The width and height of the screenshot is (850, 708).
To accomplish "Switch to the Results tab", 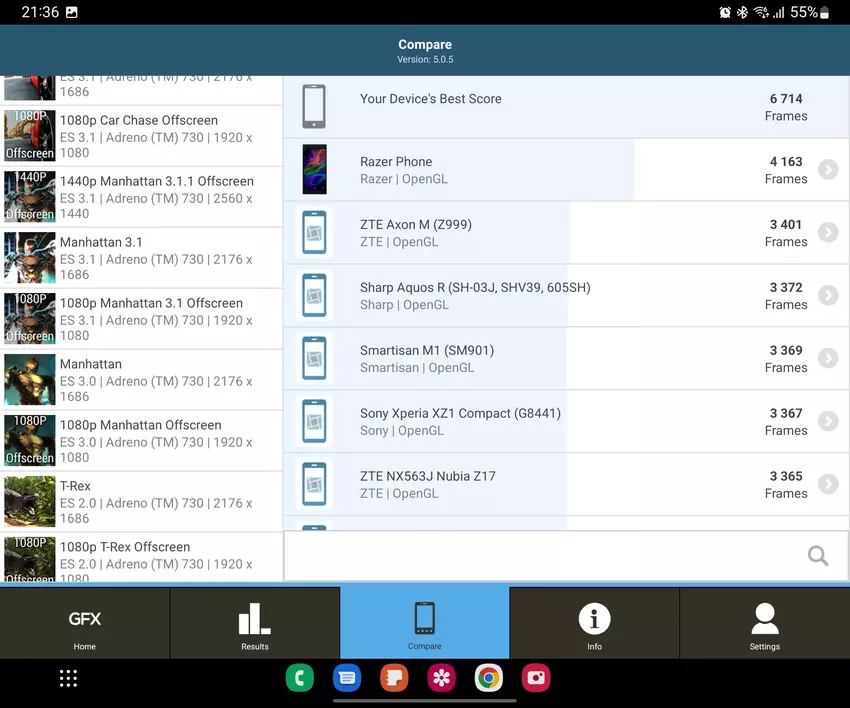I will point(255,623).
